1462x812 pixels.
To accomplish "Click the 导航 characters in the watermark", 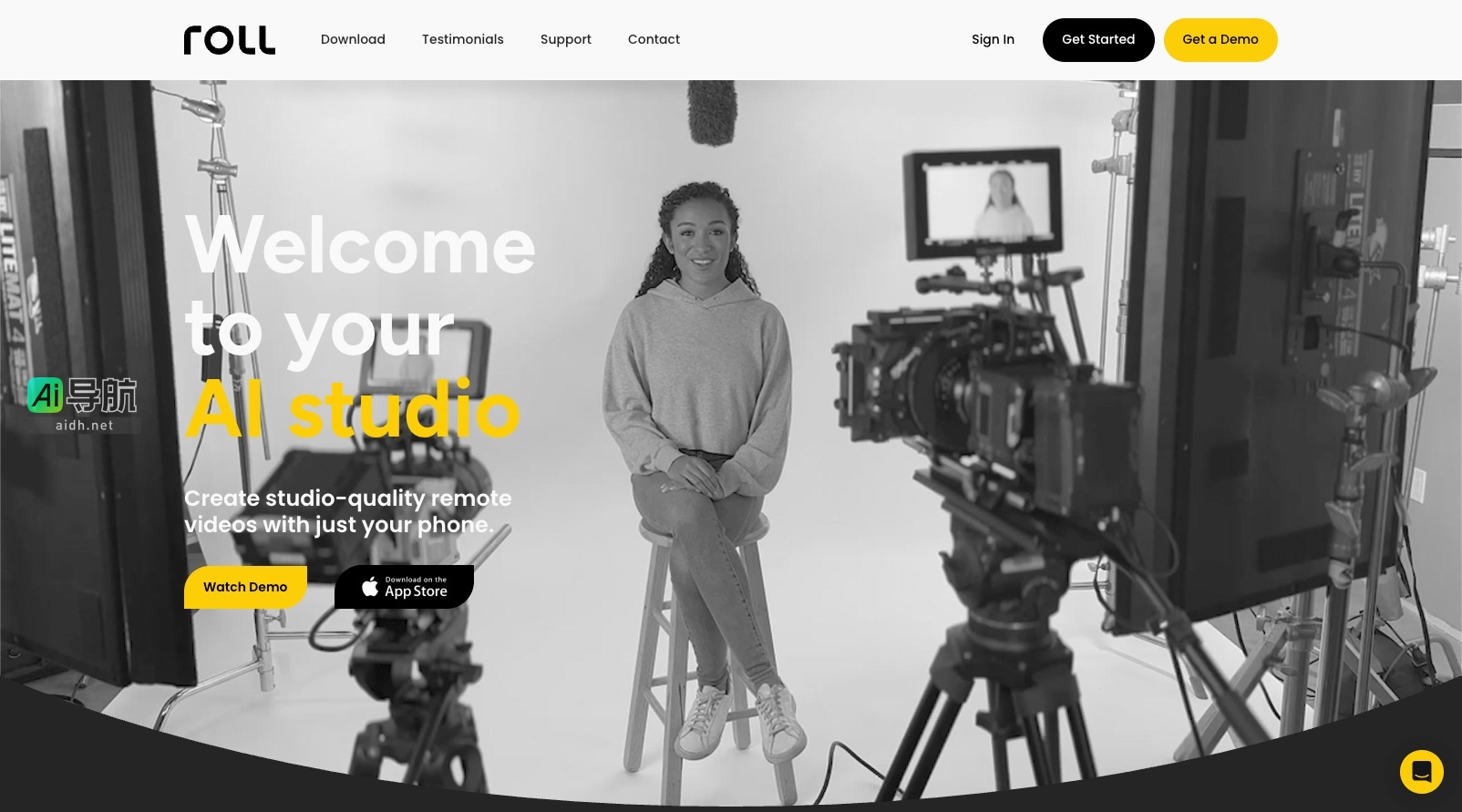I will pos(102,396).
